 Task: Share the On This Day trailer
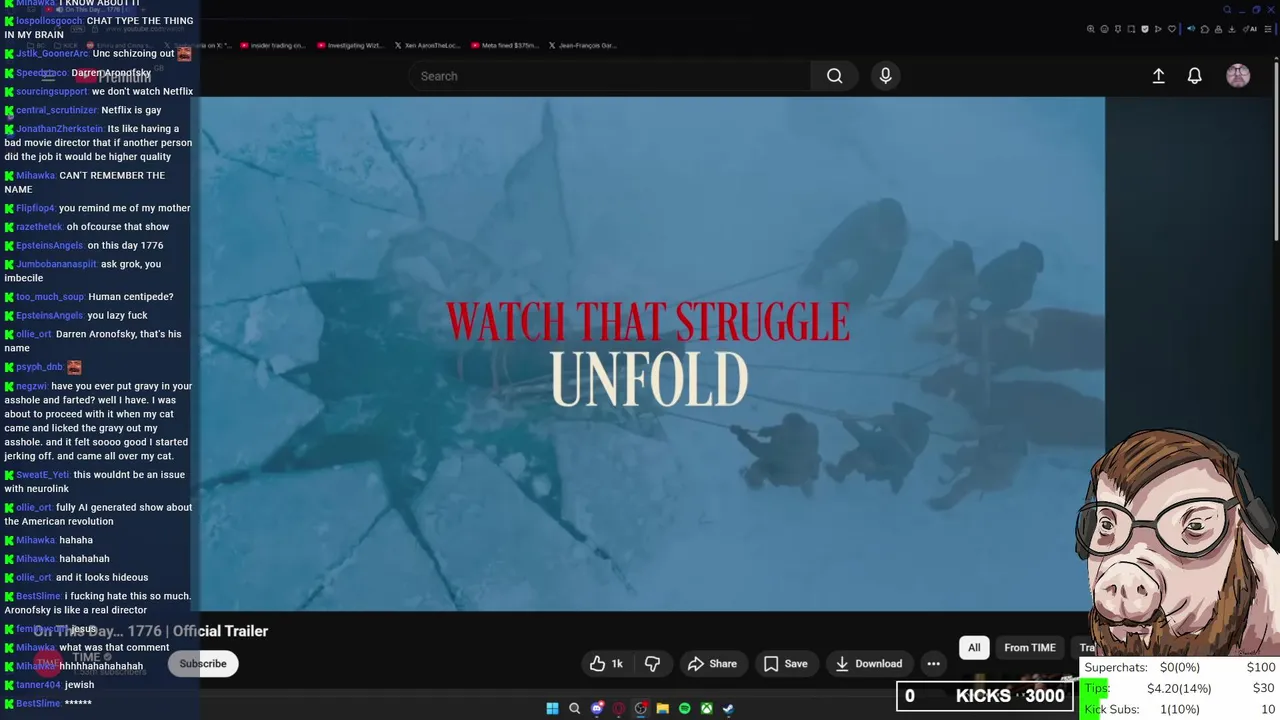pos(712,664)
